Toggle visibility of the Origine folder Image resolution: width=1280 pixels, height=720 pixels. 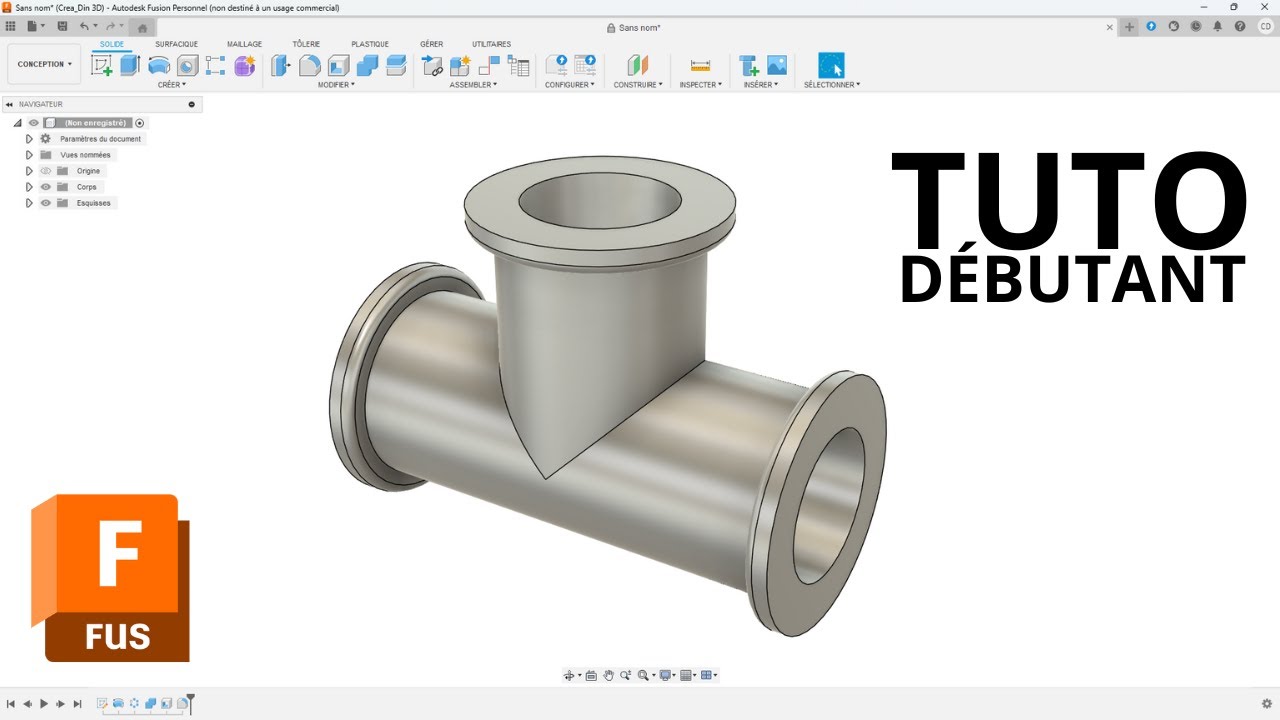tap(45, 170)
